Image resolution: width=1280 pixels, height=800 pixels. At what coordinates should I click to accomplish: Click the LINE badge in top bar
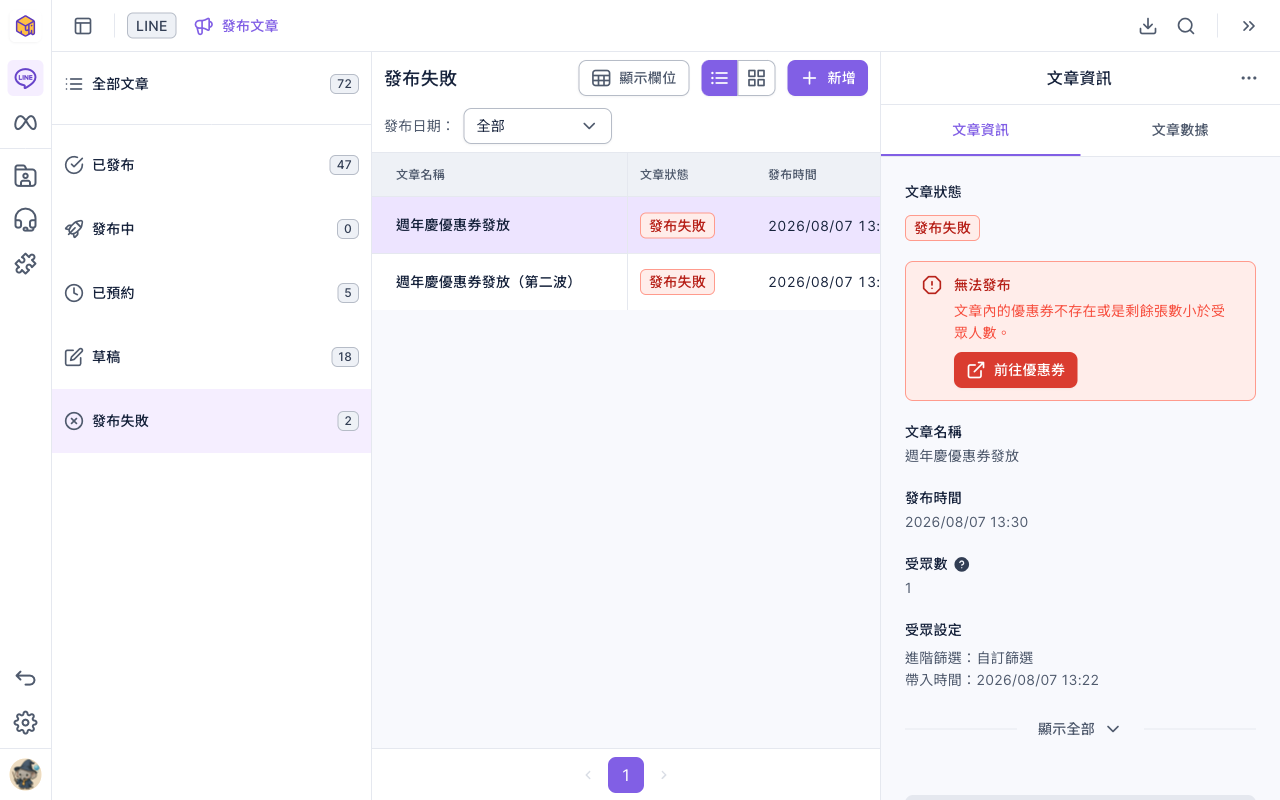coord(152,26)
